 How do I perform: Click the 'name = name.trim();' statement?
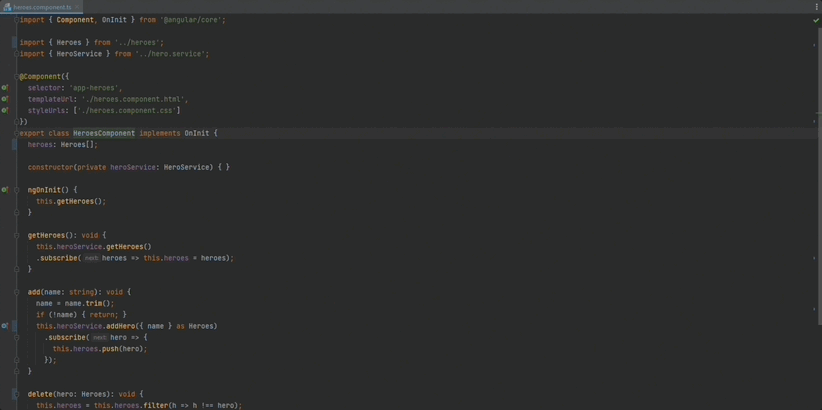75,304
